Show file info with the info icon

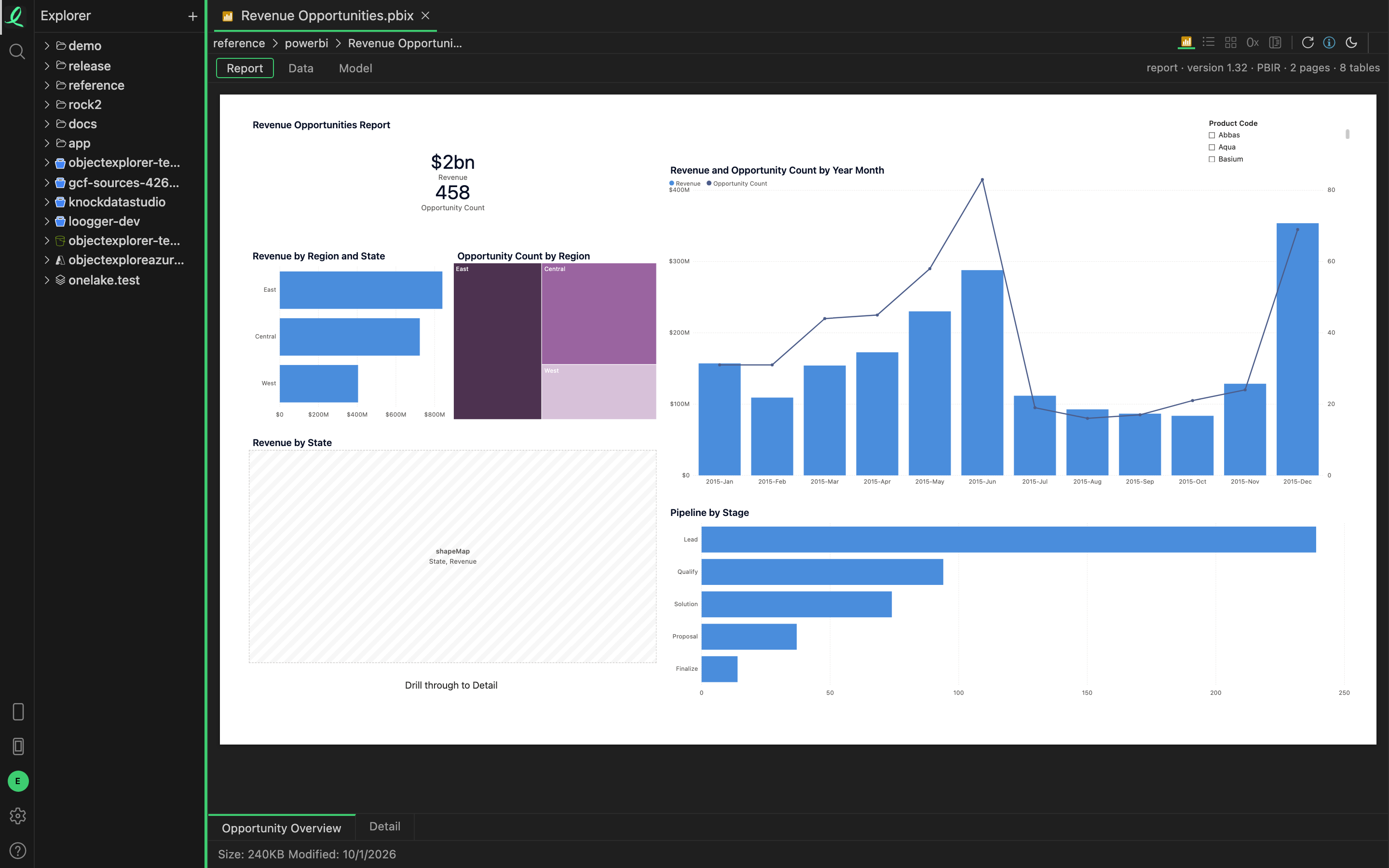(1329, 42)
